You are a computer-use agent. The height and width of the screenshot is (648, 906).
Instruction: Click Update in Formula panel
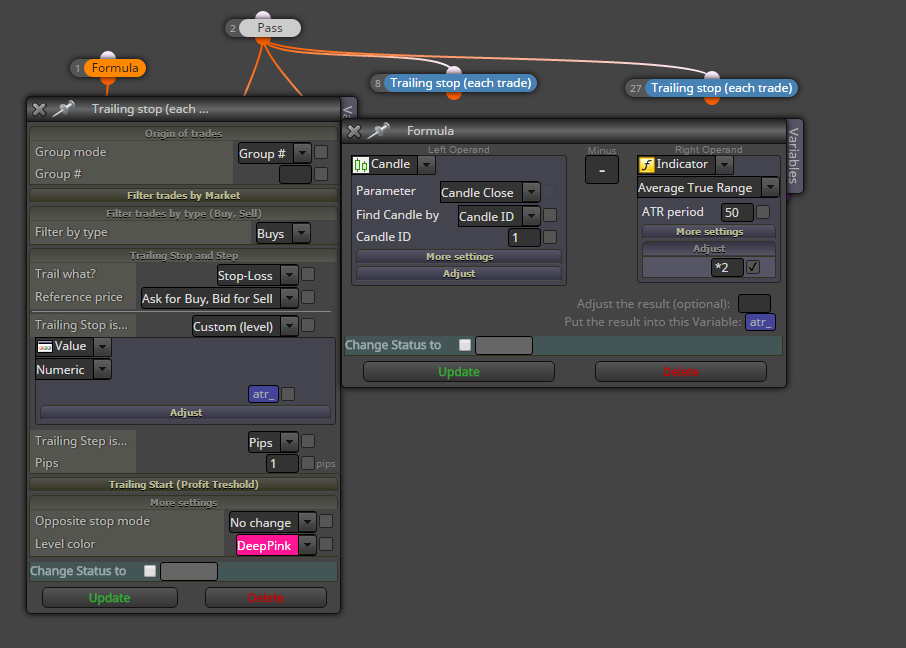pos(459,372)
